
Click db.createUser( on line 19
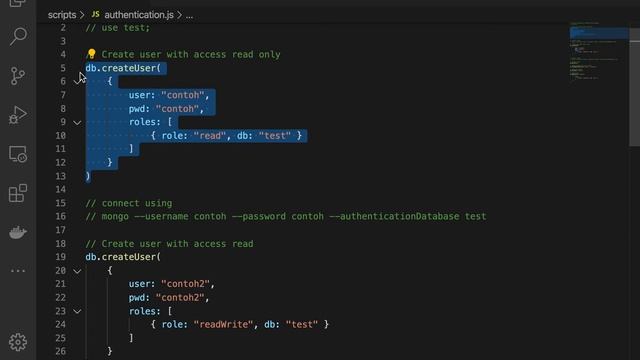tap(123, 257)
